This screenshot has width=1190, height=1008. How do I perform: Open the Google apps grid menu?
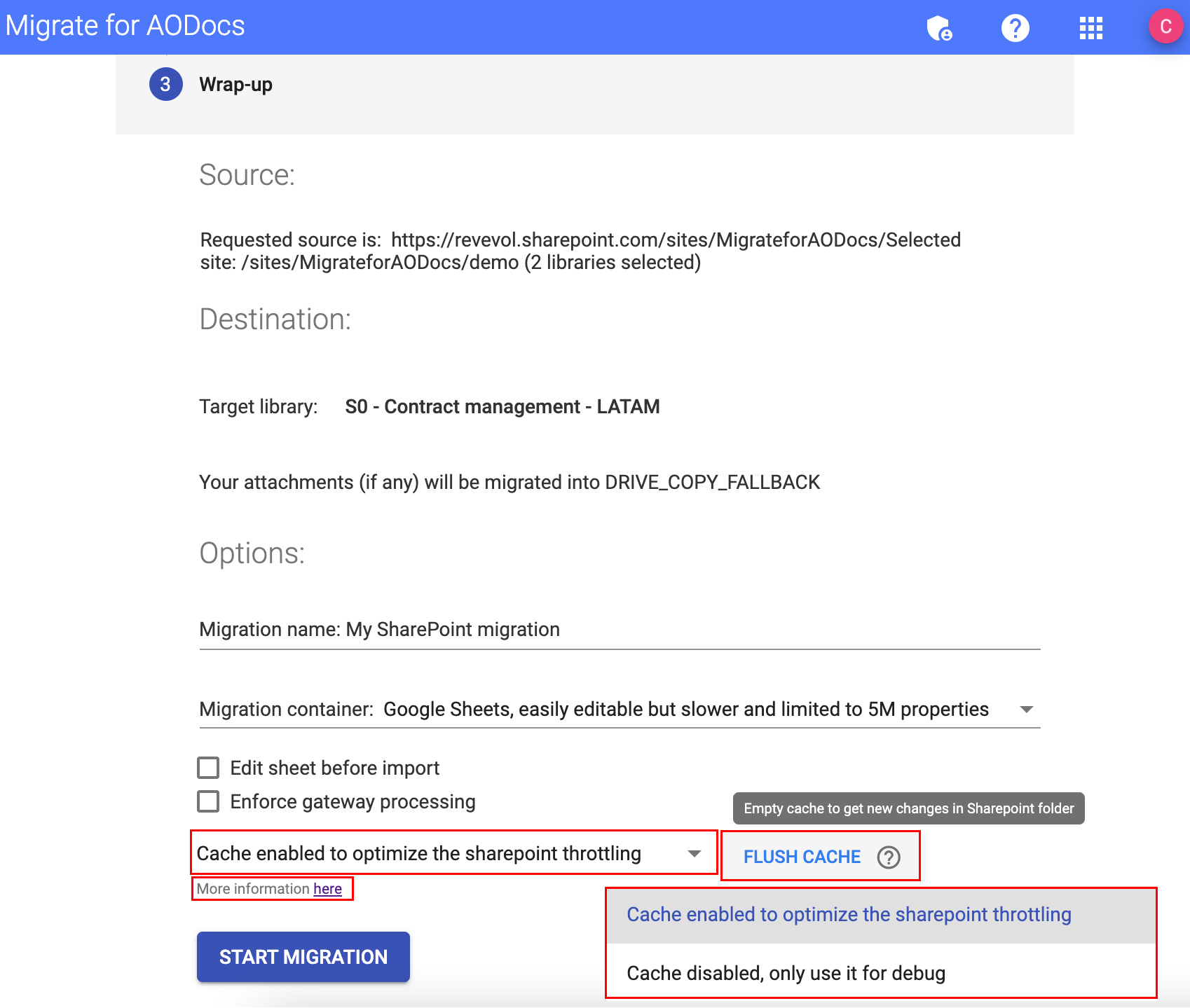click(1090, 27)
